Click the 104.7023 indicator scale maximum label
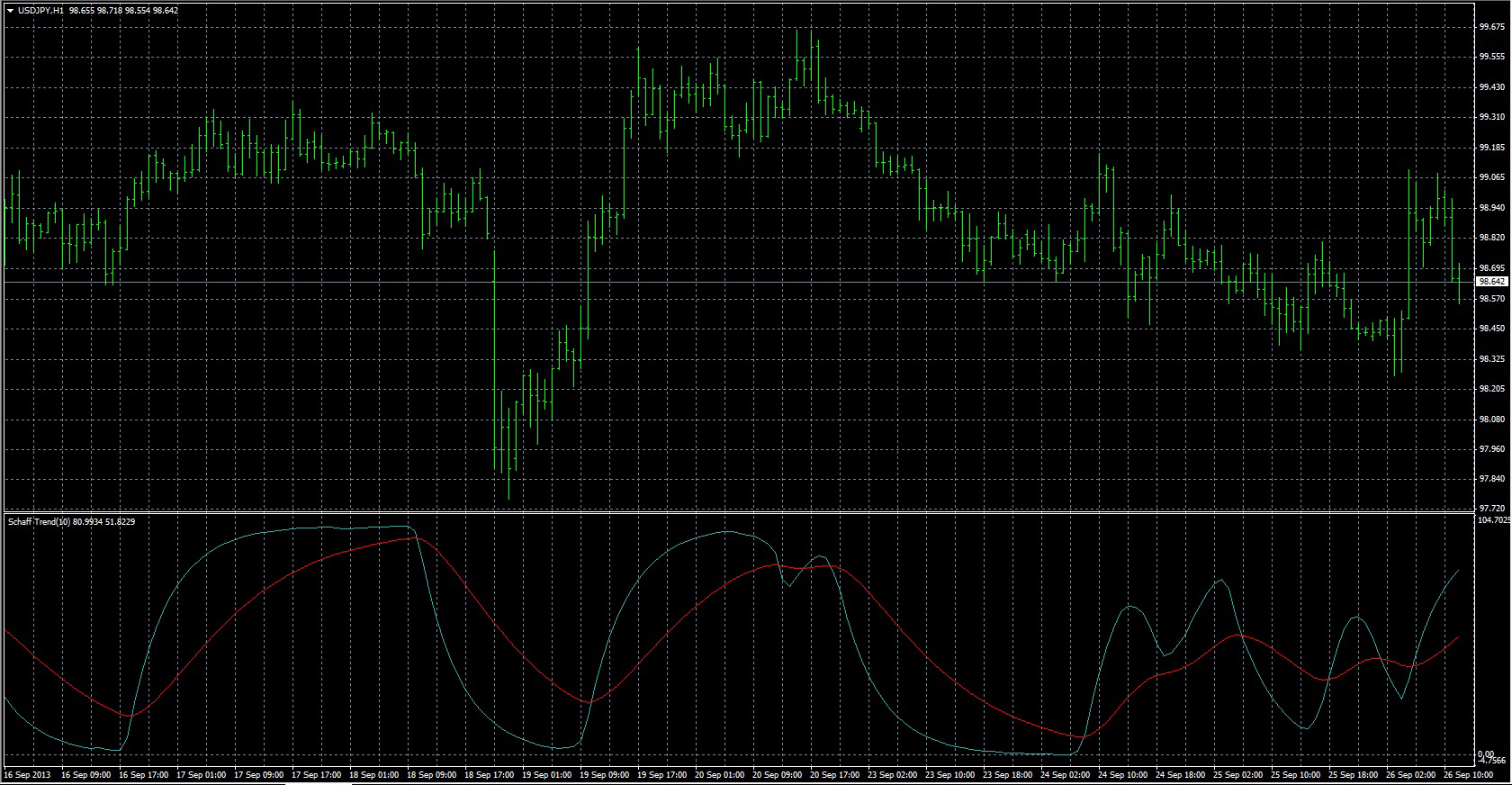Viewport: 1512px width, 785px height. pos(1493,519)
